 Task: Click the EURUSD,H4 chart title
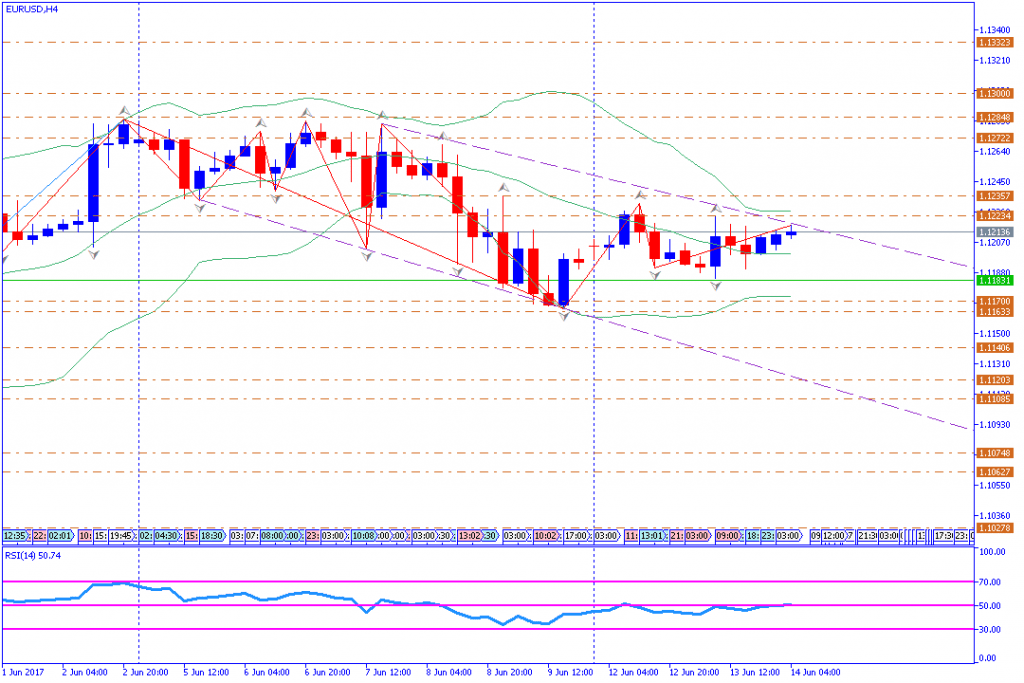[x=31, y=8]
